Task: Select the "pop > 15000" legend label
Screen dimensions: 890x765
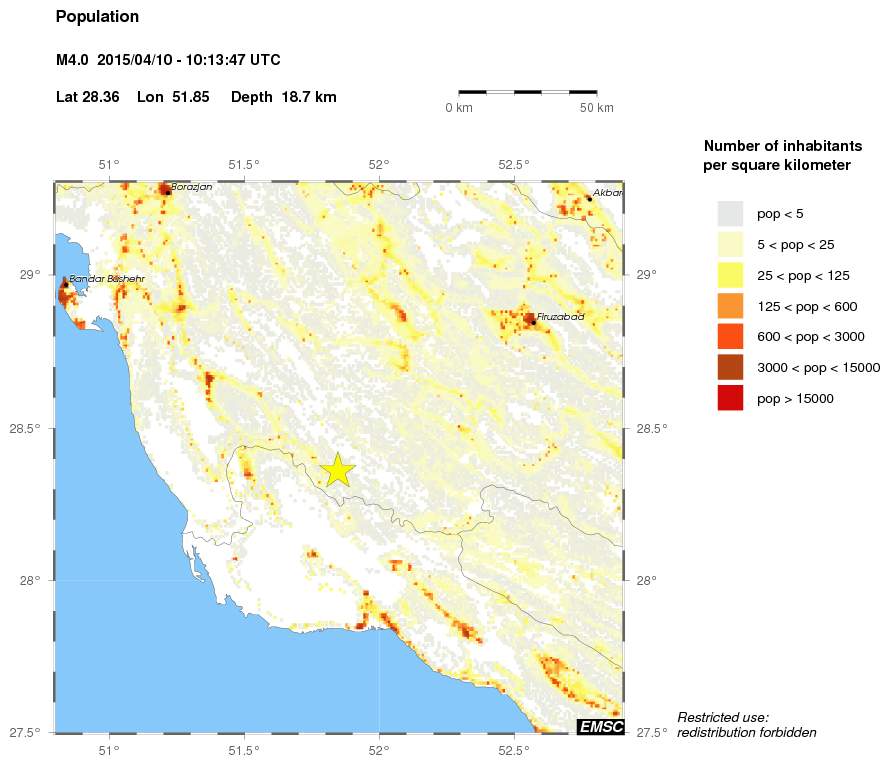Action: point(795,398)
